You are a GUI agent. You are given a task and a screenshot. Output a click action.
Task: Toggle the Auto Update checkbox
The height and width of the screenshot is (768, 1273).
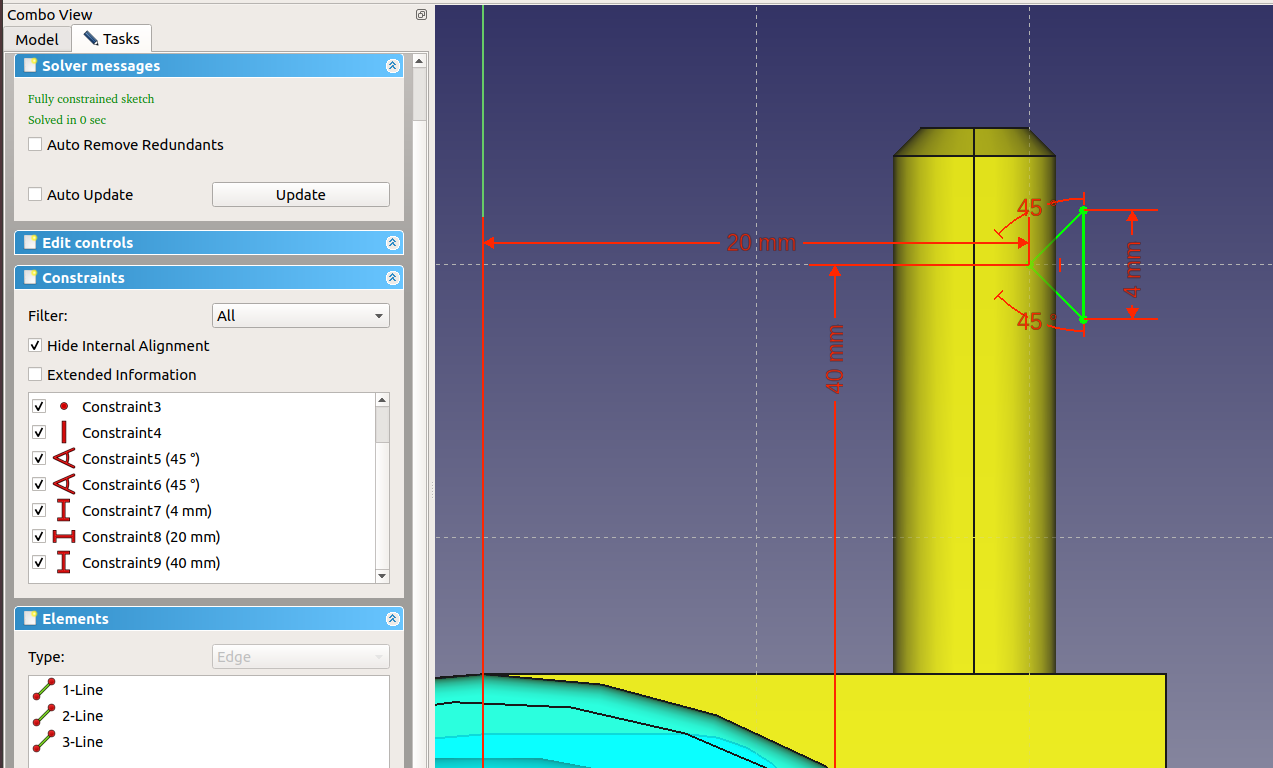pyautogui.click(x=35, y=195)
